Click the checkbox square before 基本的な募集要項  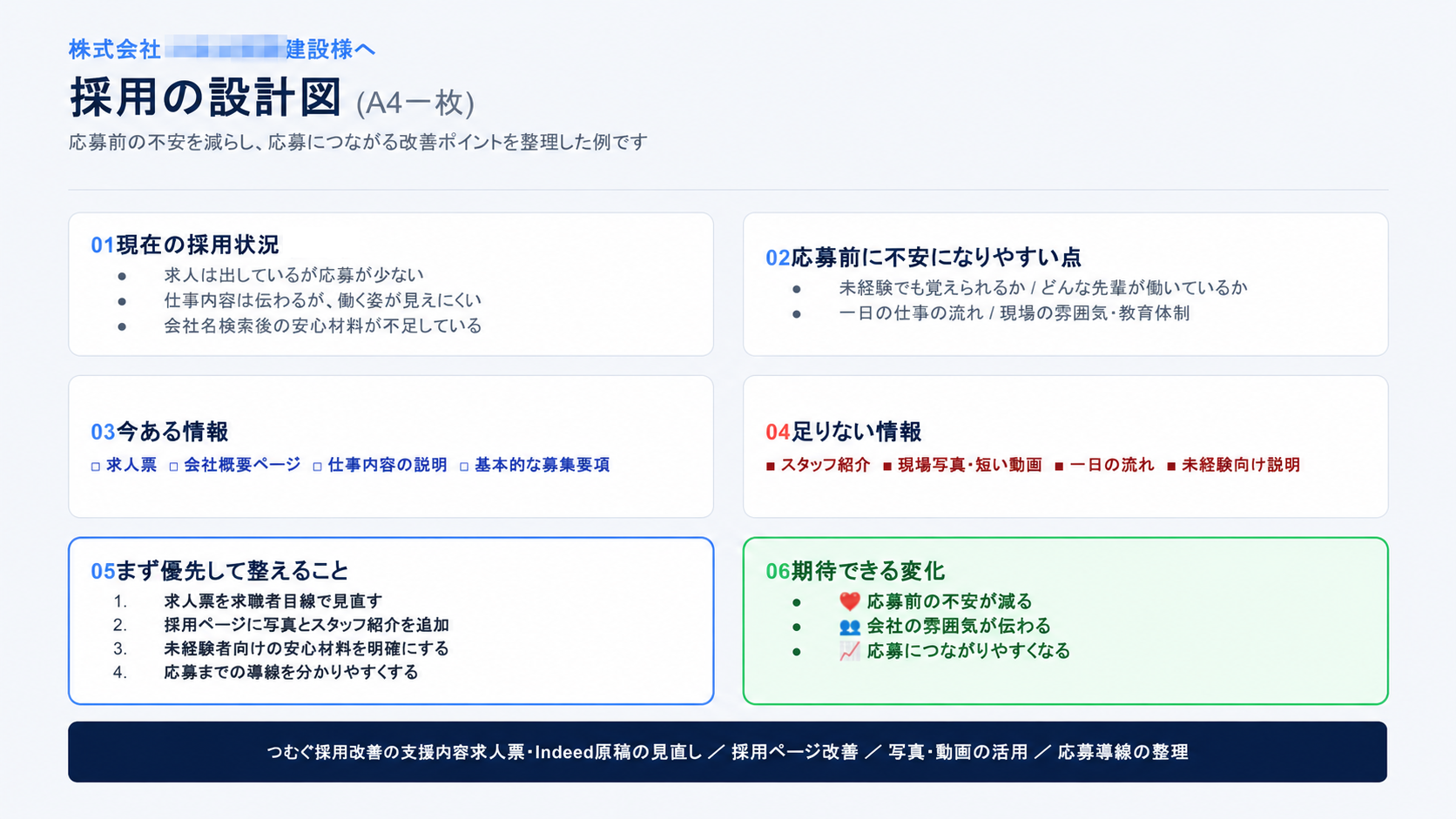click(464, 467)
